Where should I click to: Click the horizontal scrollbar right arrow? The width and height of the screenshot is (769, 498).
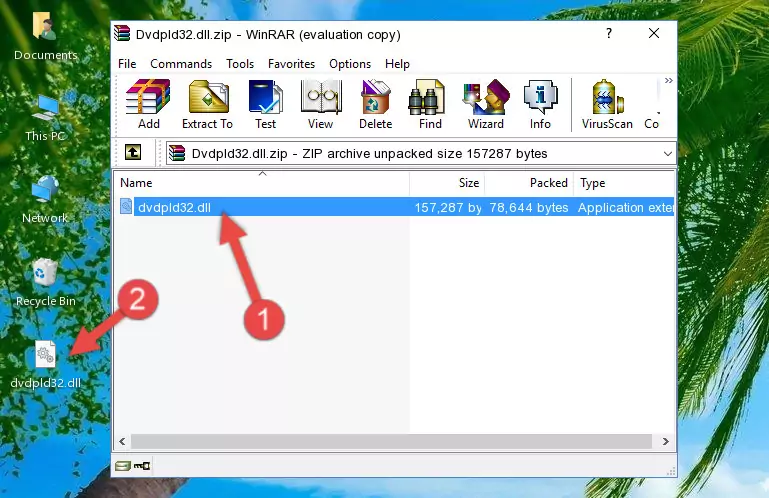(x=666, y=441)
